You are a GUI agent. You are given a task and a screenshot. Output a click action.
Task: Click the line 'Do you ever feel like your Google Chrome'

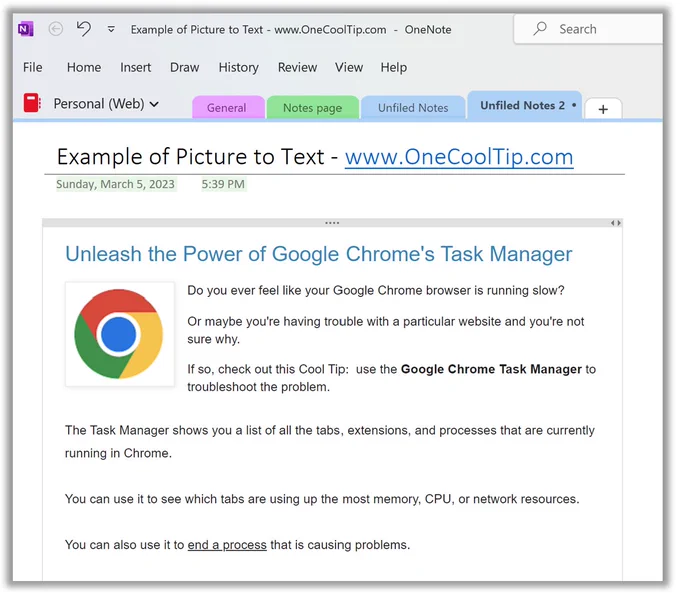[x=376, y=291]
